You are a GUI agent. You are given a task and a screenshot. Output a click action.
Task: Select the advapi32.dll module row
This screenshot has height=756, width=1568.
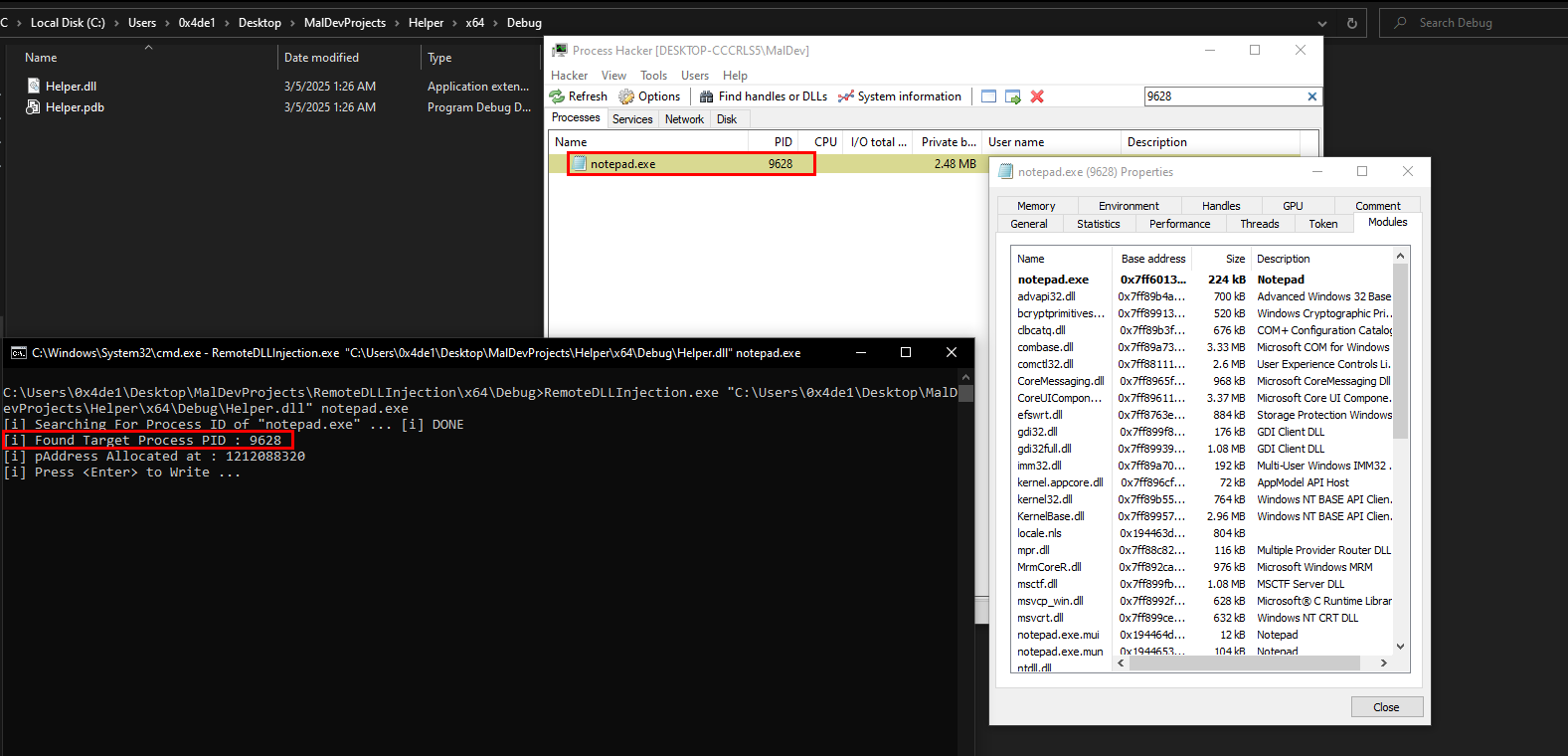point(1203,296)
